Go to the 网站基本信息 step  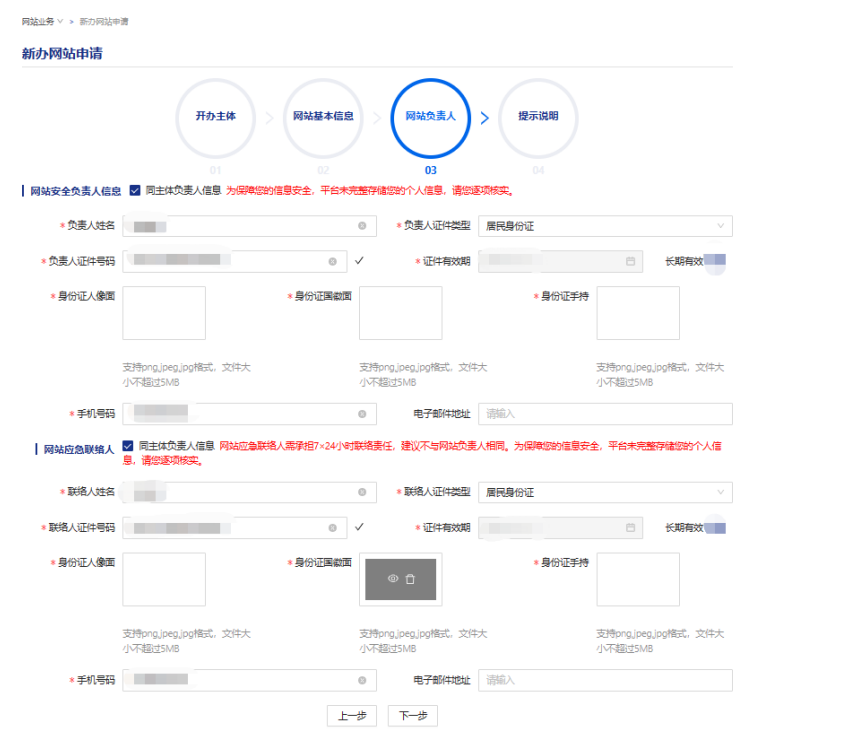pyautogui.click(x=323, y=117)
